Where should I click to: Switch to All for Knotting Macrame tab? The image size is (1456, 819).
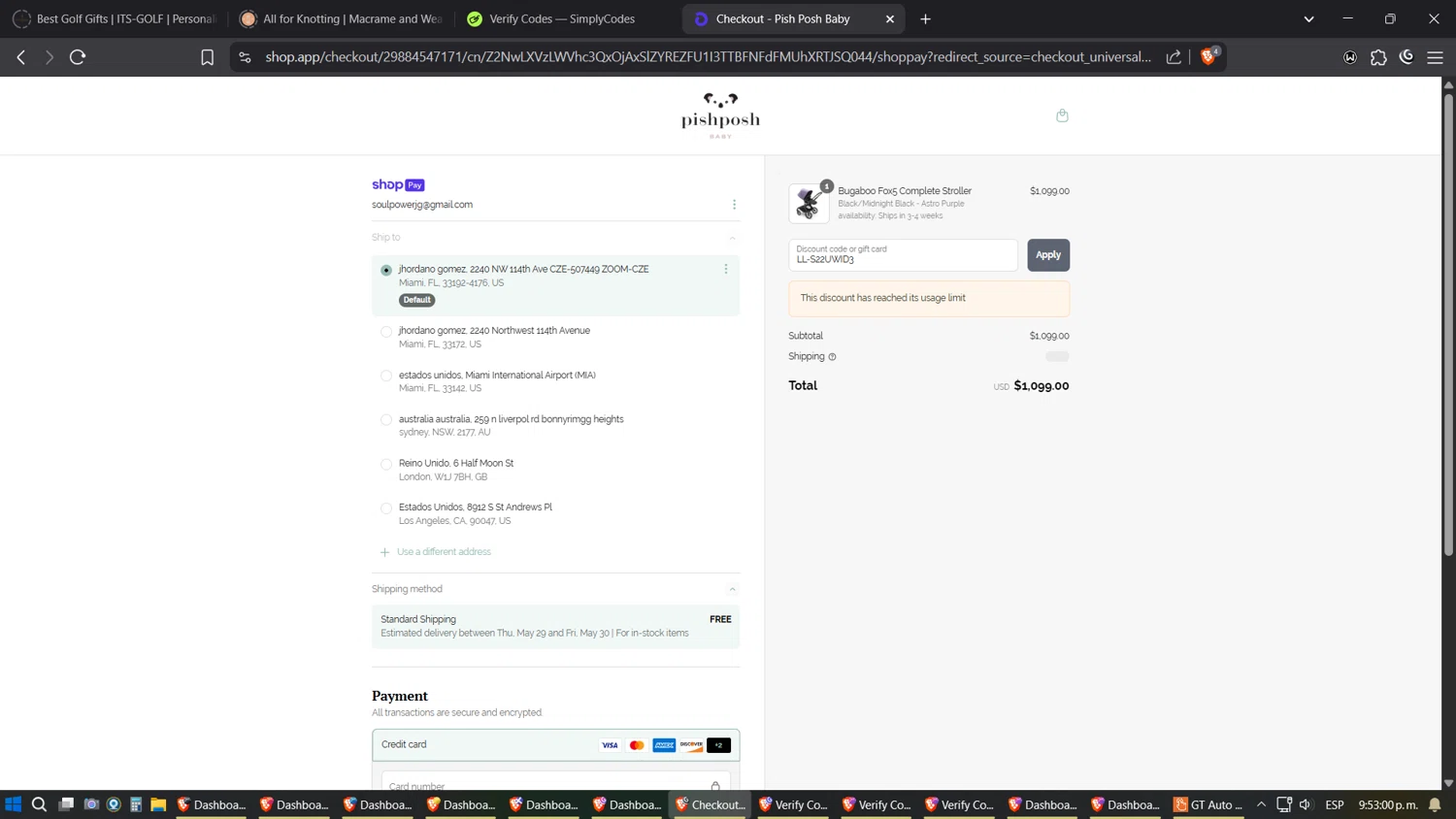click(341, 18)
